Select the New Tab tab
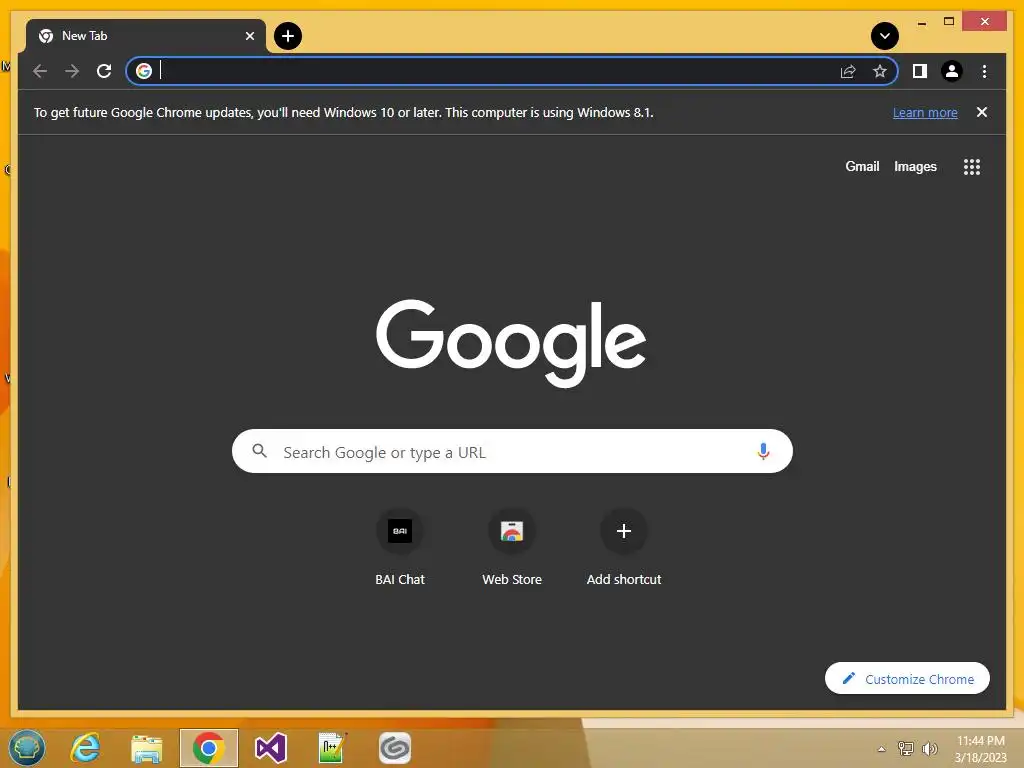Image resolution: width=1024 pixels, height=768 pixels. [x=145, y=36]
